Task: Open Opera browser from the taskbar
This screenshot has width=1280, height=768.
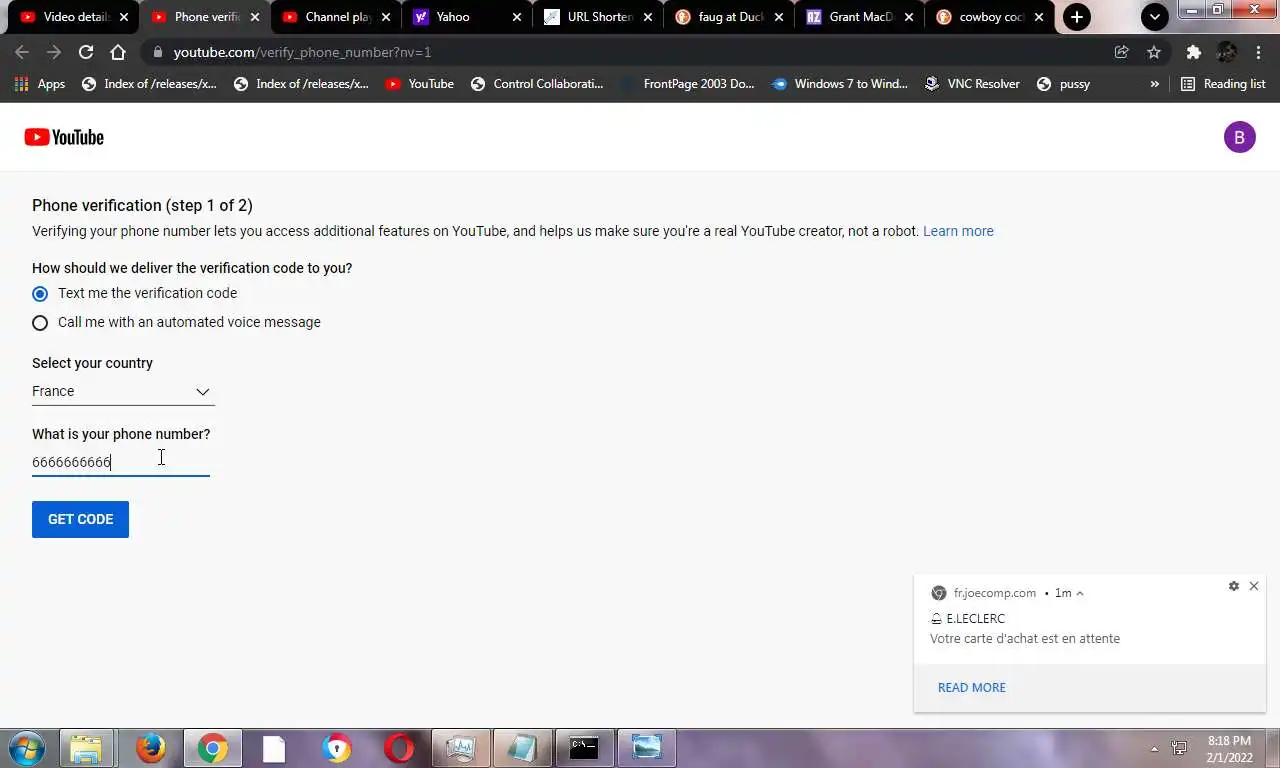Action: tap(399, 748)
